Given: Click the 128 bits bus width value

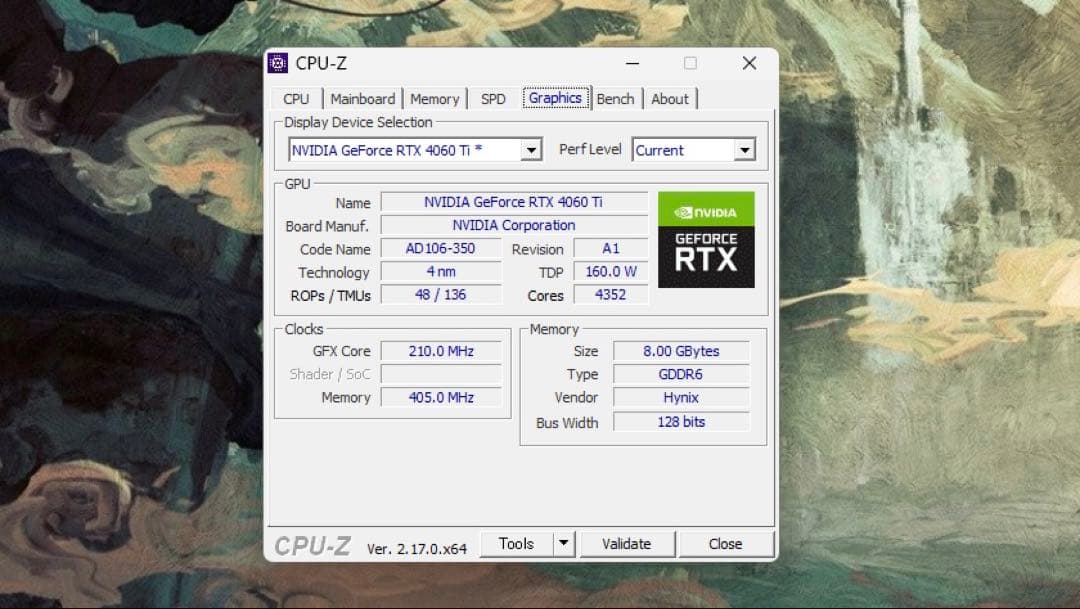Looking at the screenshot, I should pos(681,422).
